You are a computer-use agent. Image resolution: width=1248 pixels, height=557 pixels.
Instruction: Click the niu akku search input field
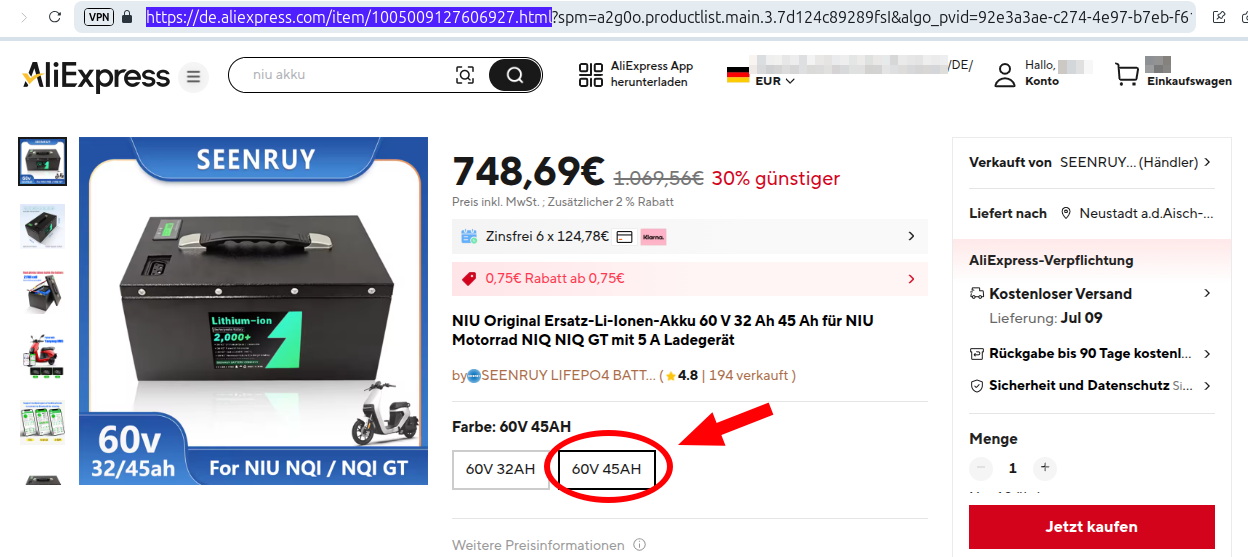pos(345,75)
